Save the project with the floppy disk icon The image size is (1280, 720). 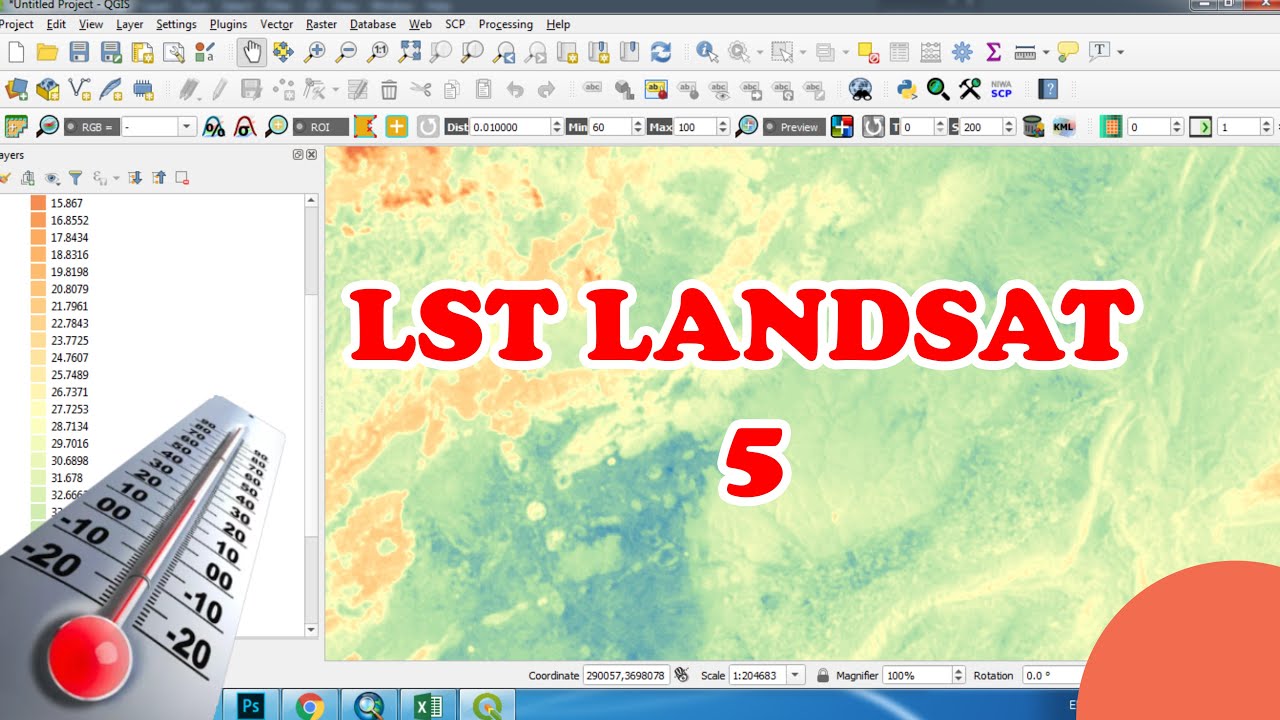click(79, 51)
